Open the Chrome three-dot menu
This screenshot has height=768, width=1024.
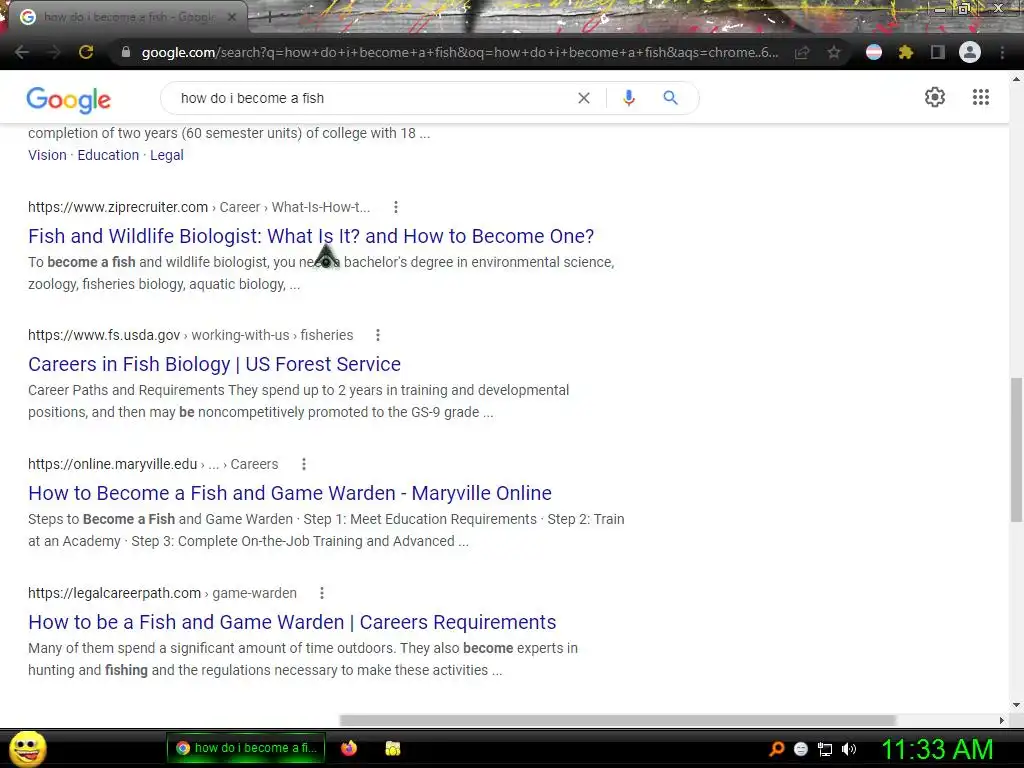[x=1002, y=52]
